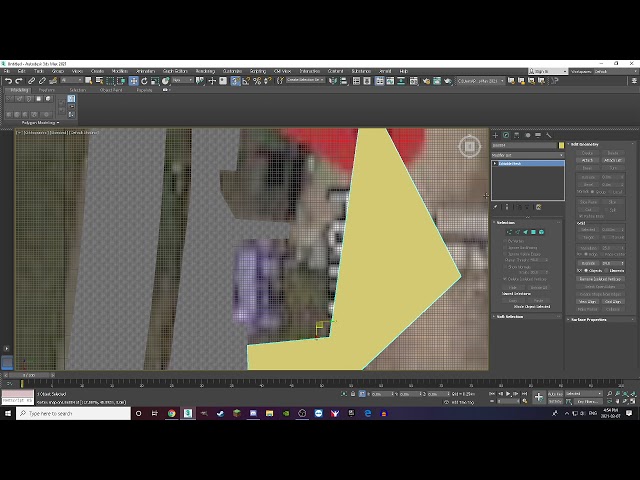Expand the Surface Properties rollout
The width and height of the screenshot is (640, 480).
[589, 320]
